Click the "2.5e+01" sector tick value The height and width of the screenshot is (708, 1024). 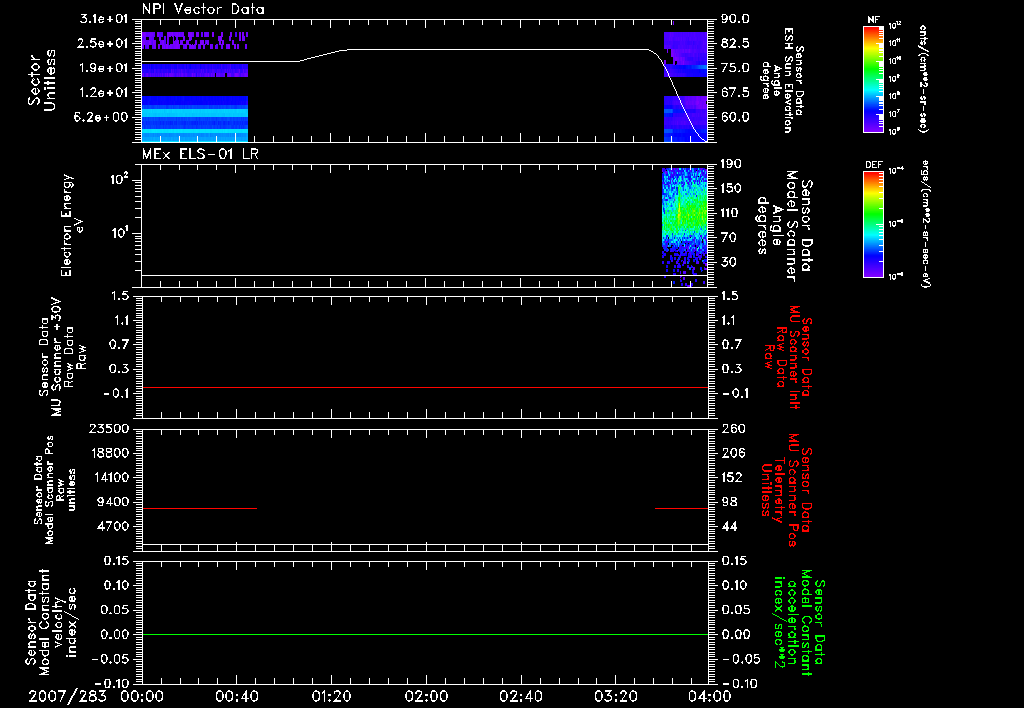pyautogui.click(x=104, y=43)
